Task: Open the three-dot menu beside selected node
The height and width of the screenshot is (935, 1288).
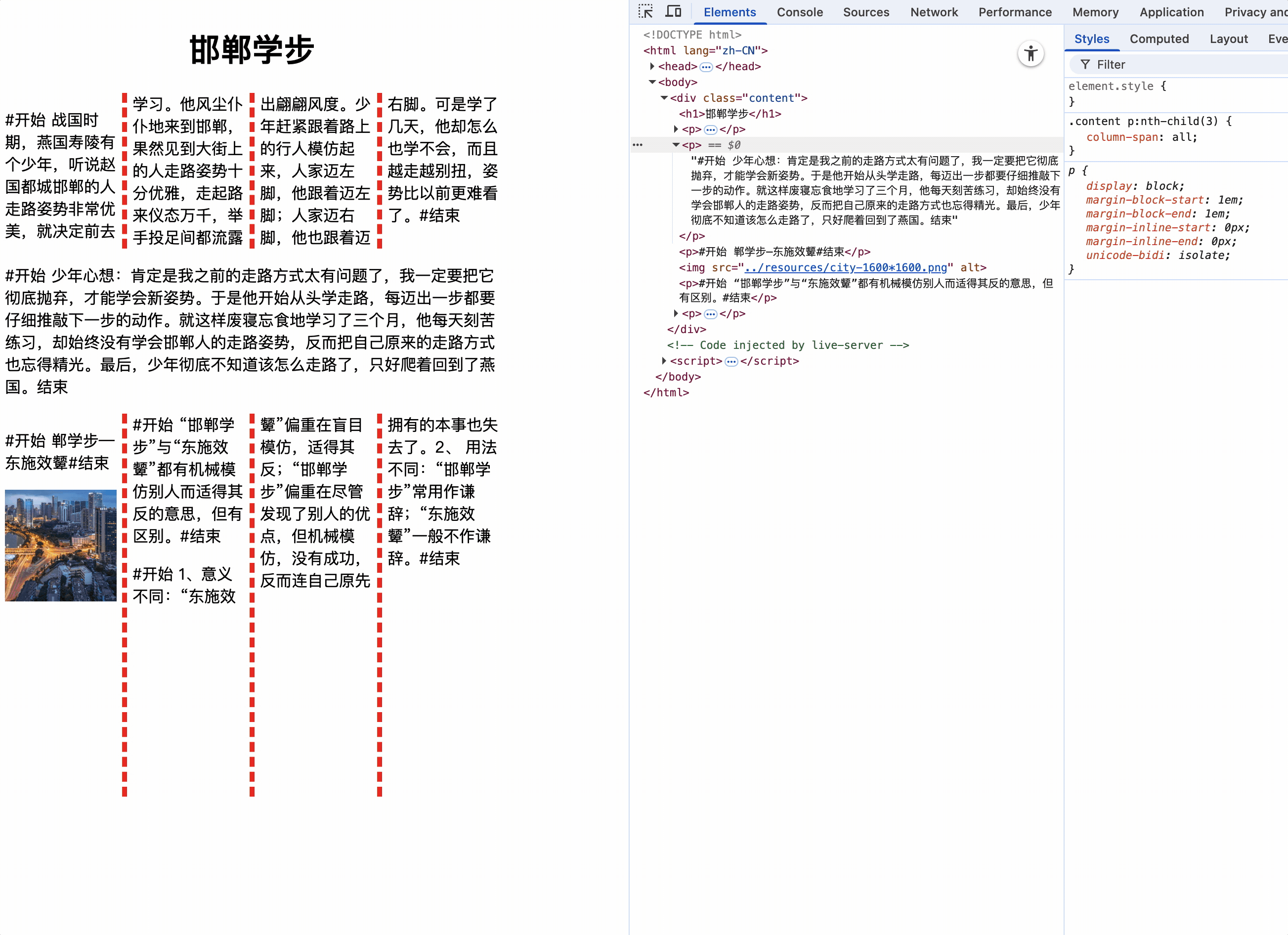Action: (638, 145)
